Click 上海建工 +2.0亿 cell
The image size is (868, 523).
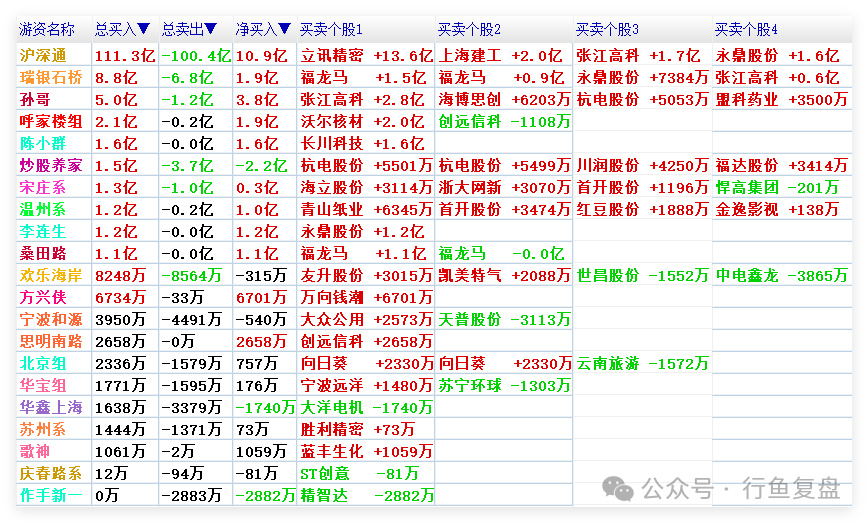pyautogui.click(x=500, y=55)
